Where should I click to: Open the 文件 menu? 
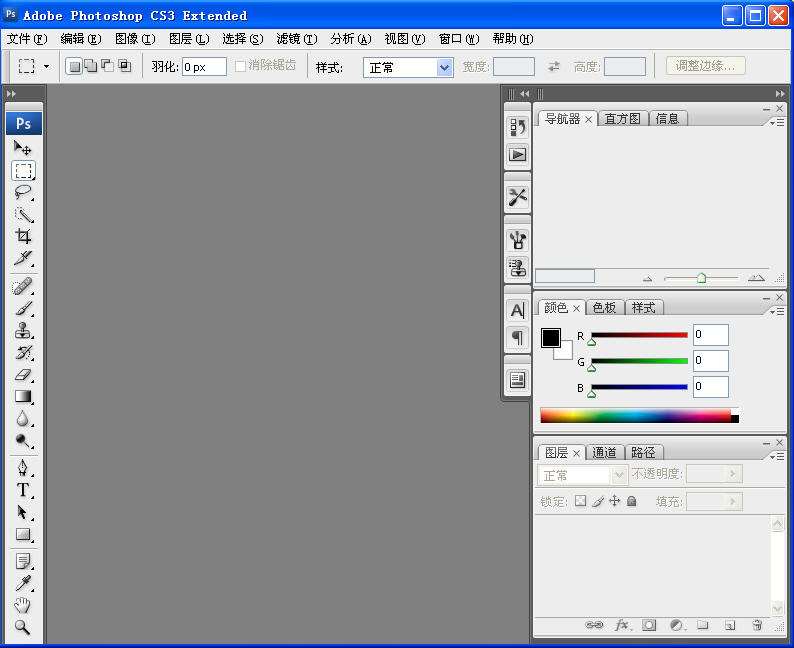pyautogui.click(x=27, y=39)
